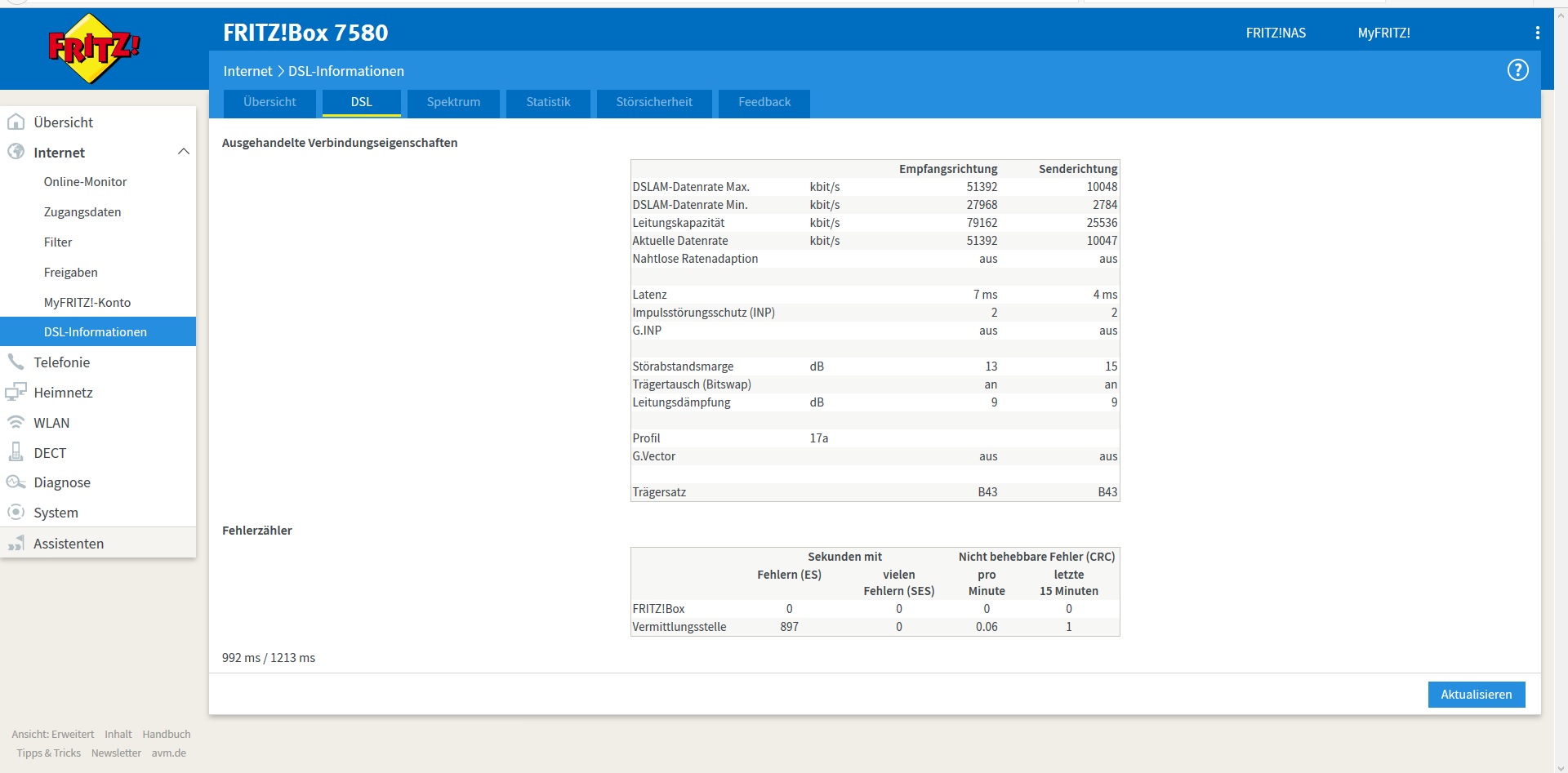Click the globe icon beside Internet
This screenshot has height=773, width=1568.
[16, 152]
